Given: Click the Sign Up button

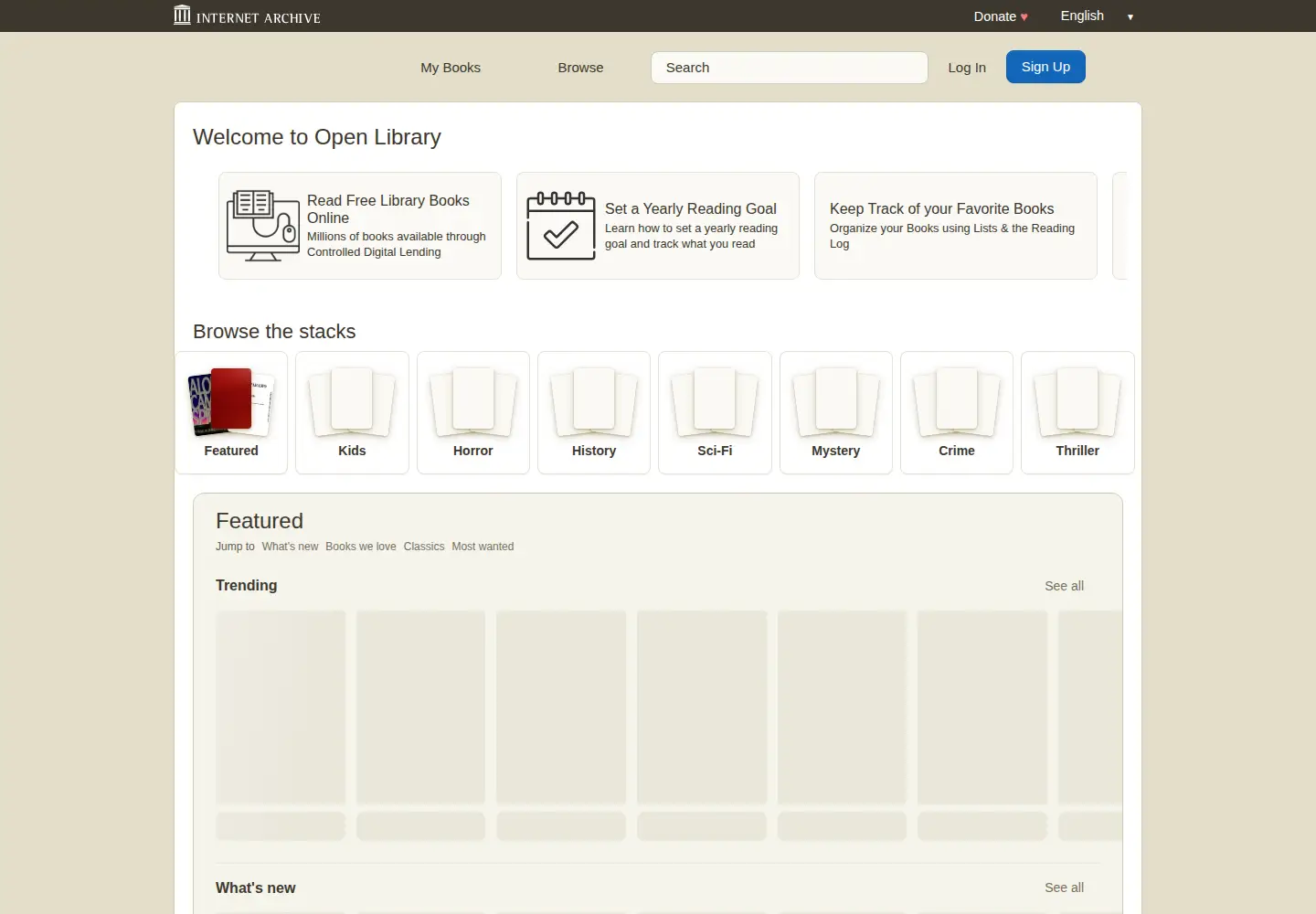Looking at the screenshot, I should tap(1045, 67).
